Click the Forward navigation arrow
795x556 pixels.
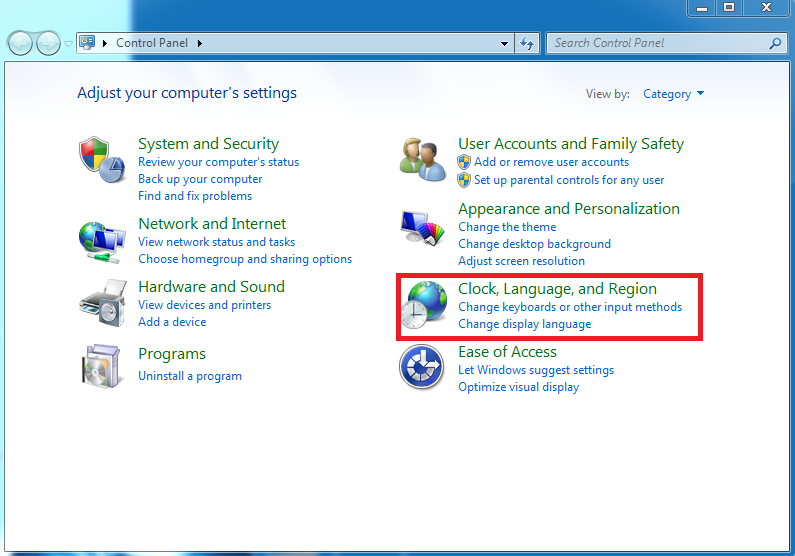pyautogui.click(x=49, y=43)
